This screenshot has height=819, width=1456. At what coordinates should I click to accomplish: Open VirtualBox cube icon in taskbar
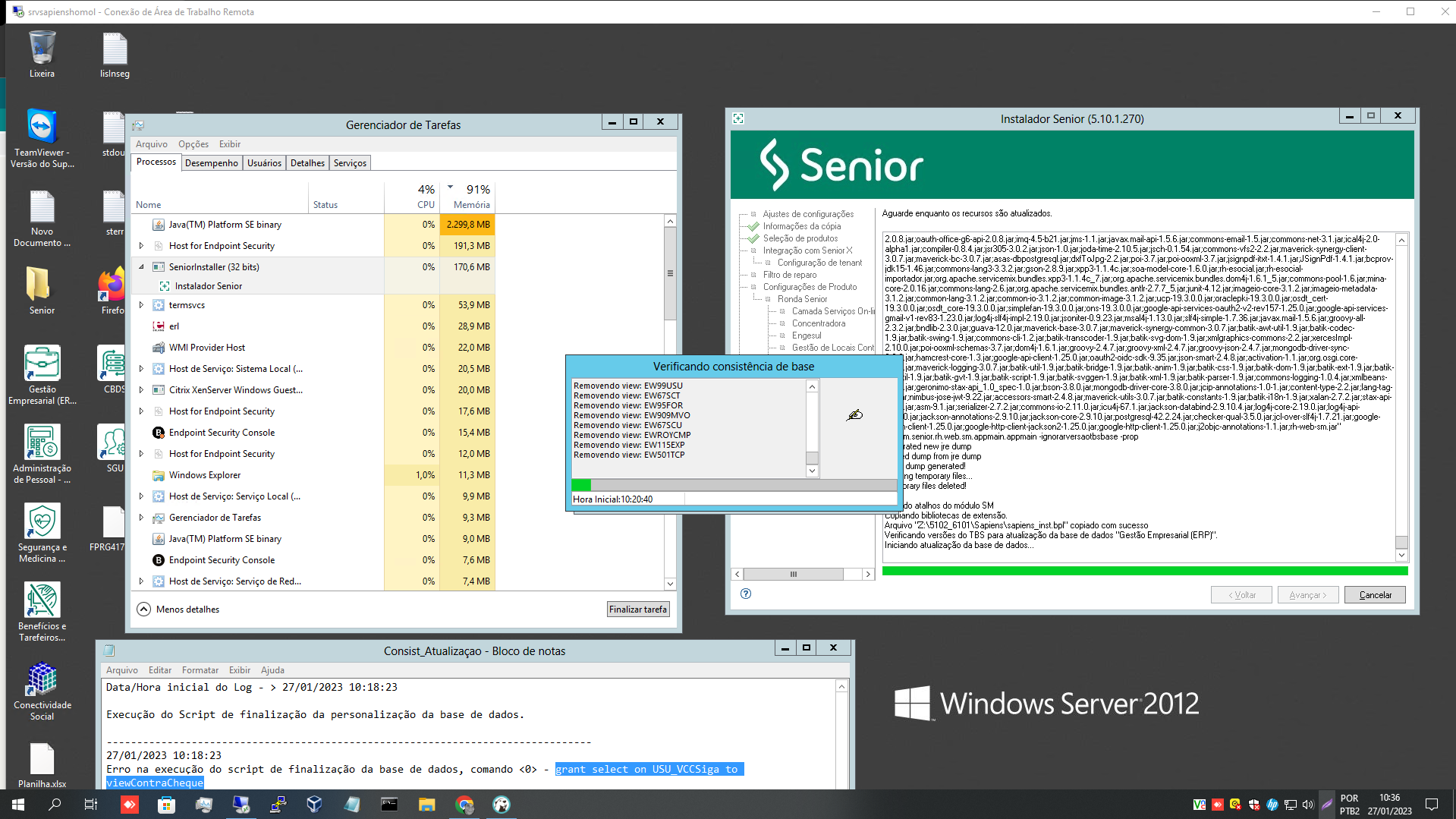pyautogui.click(x=315, y=805)
